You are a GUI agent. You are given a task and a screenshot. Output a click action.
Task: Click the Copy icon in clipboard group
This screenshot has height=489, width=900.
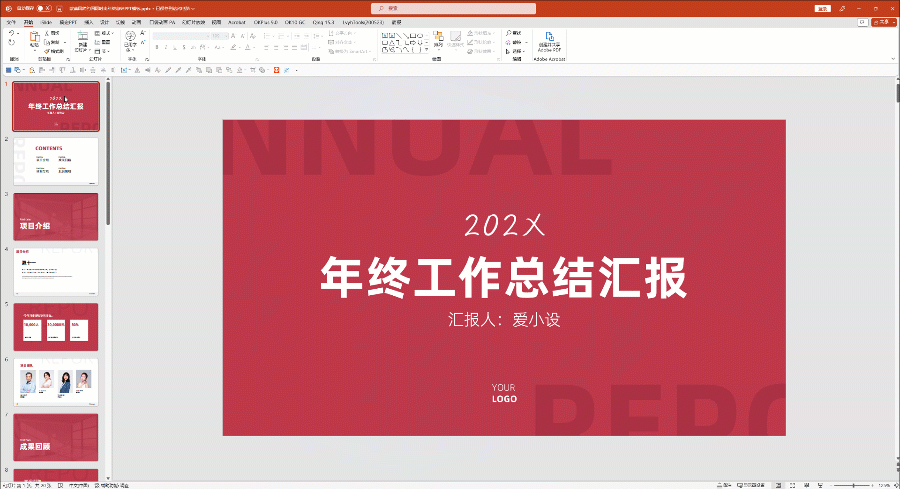47,42
